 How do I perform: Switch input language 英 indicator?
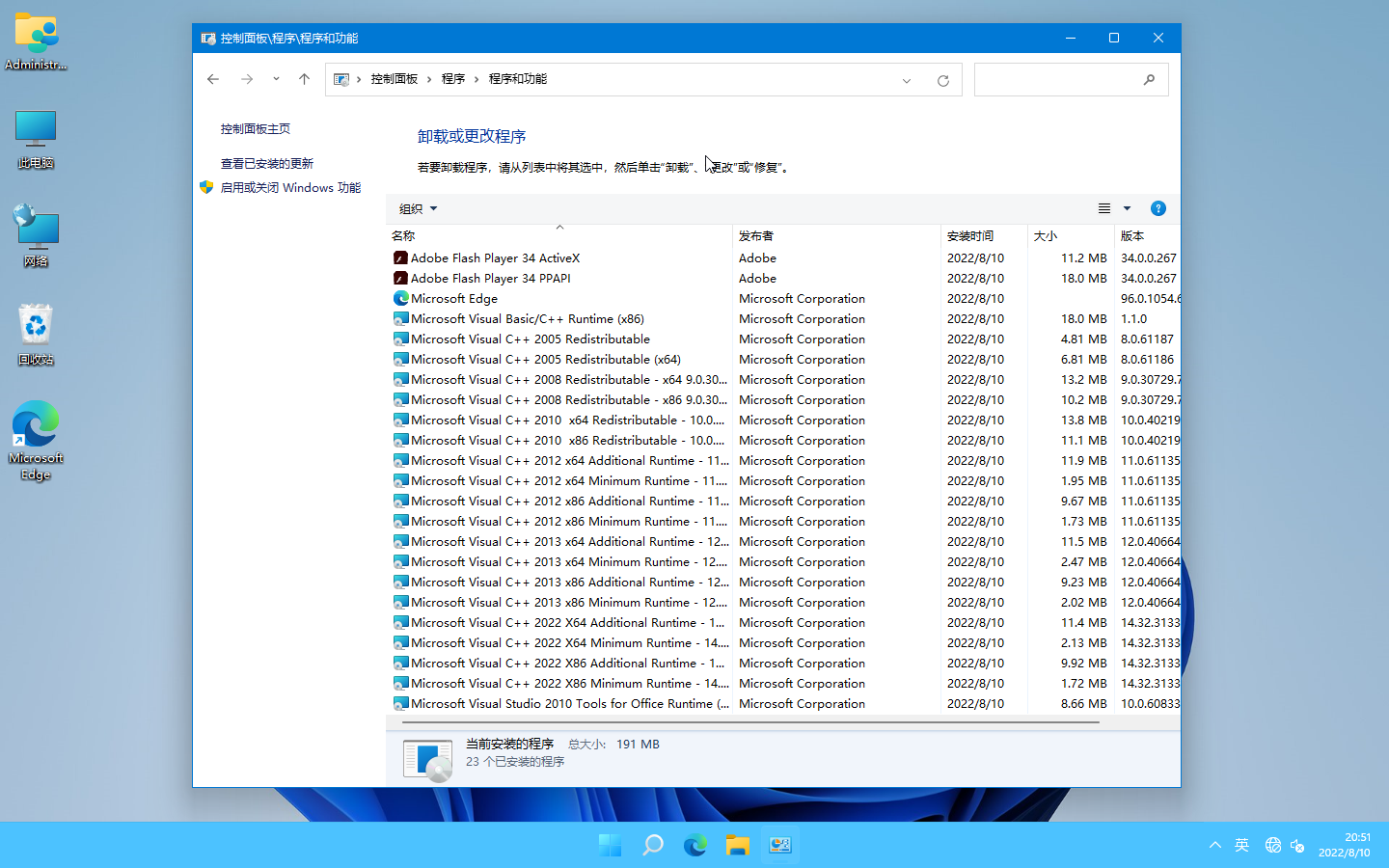pos(1242,845)
